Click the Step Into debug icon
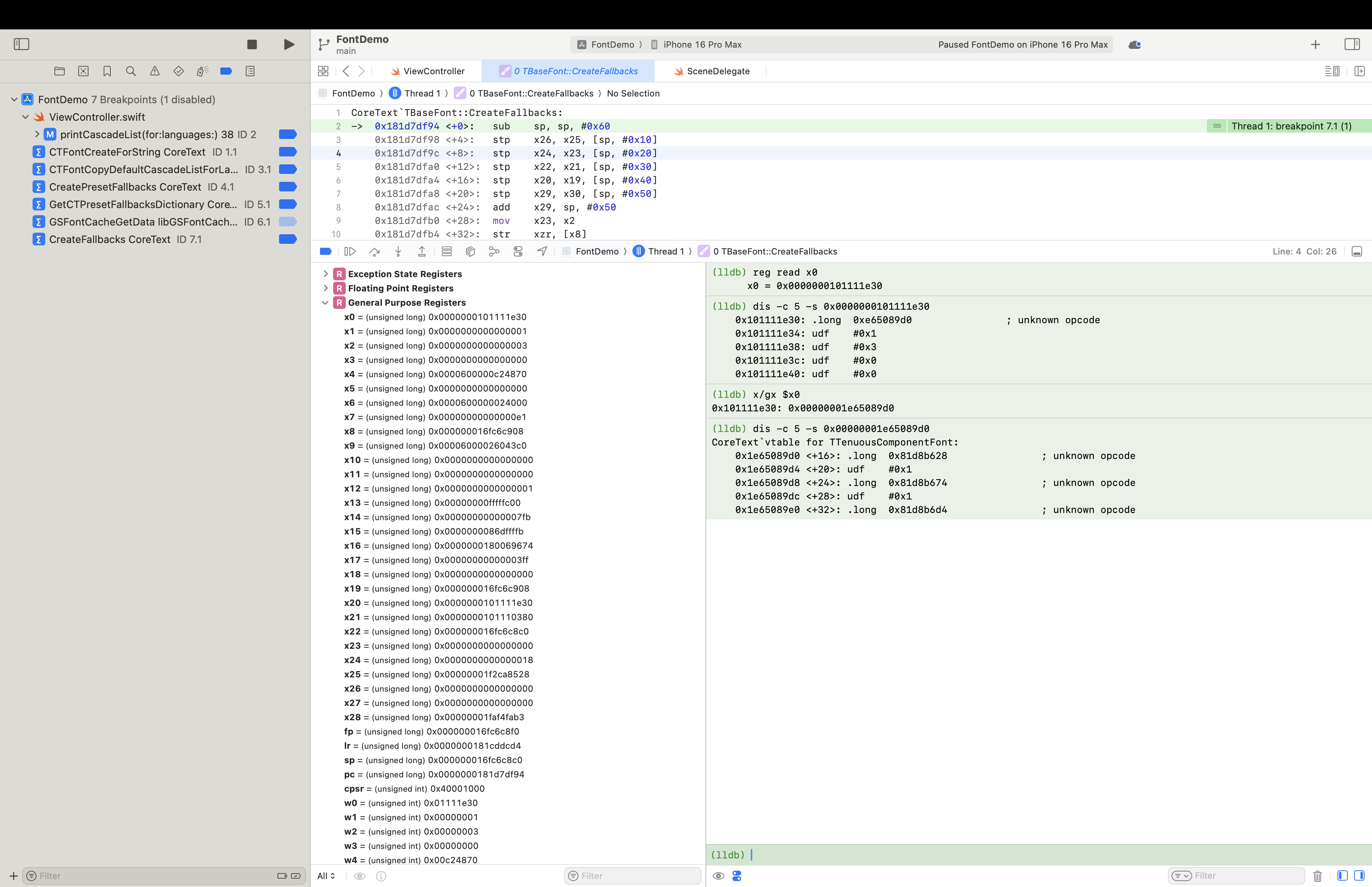The width and height of the screenshot is (1372, 887). [x=398, y=251]
